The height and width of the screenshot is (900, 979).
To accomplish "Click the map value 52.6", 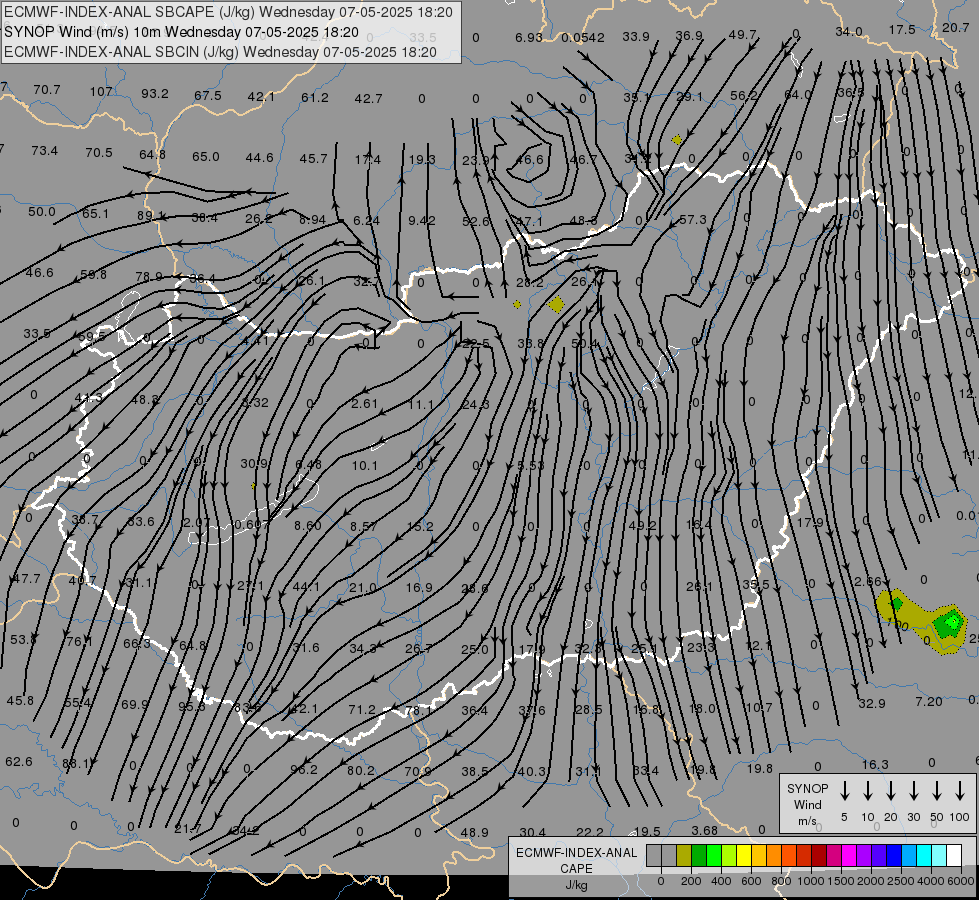I will [476, 222].
